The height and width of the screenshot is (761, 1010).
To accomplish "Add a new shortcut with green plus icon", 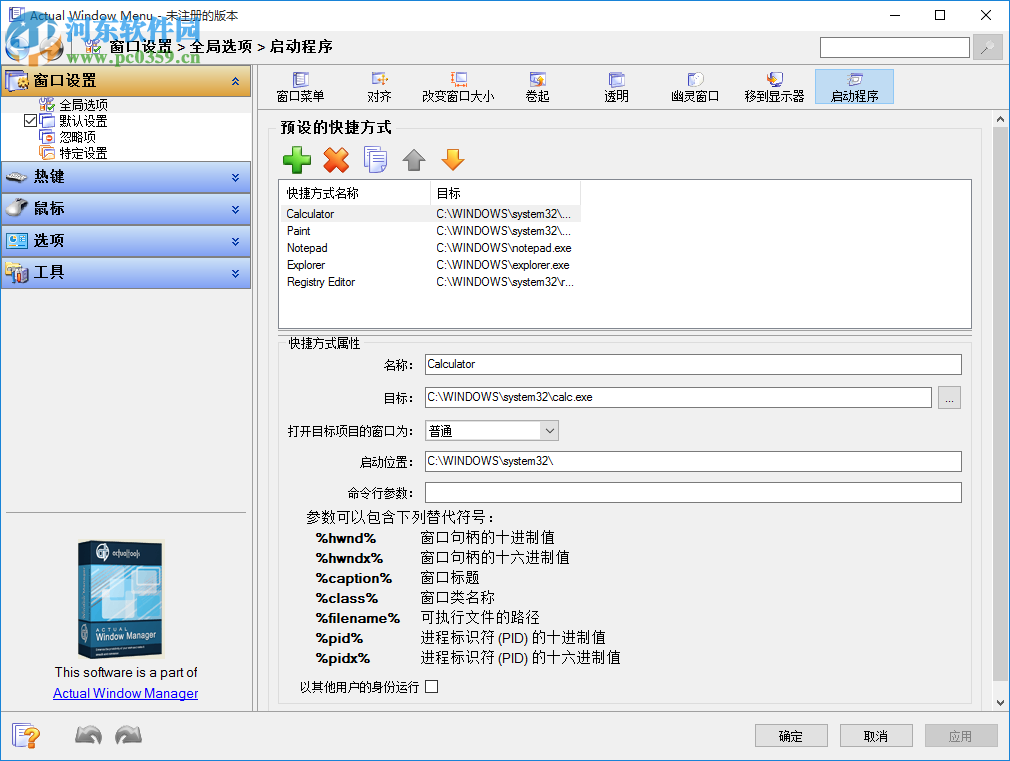I will (296, 159).
